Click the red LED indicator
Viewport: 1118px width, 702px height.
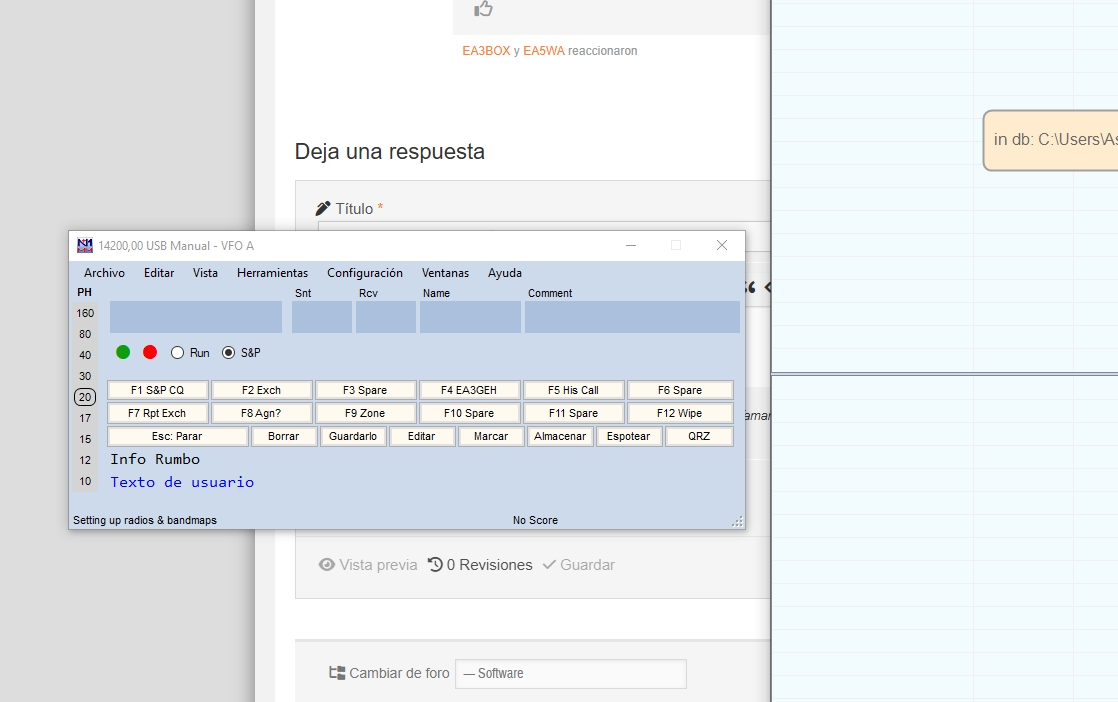(150, 352)
